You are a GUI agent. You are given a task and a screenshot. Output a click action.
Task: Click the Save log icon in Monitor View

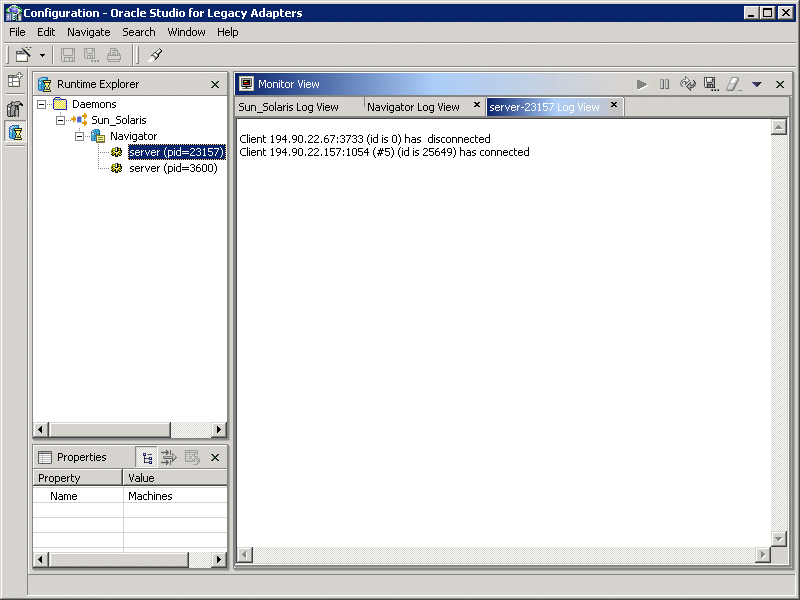(711, 84)
